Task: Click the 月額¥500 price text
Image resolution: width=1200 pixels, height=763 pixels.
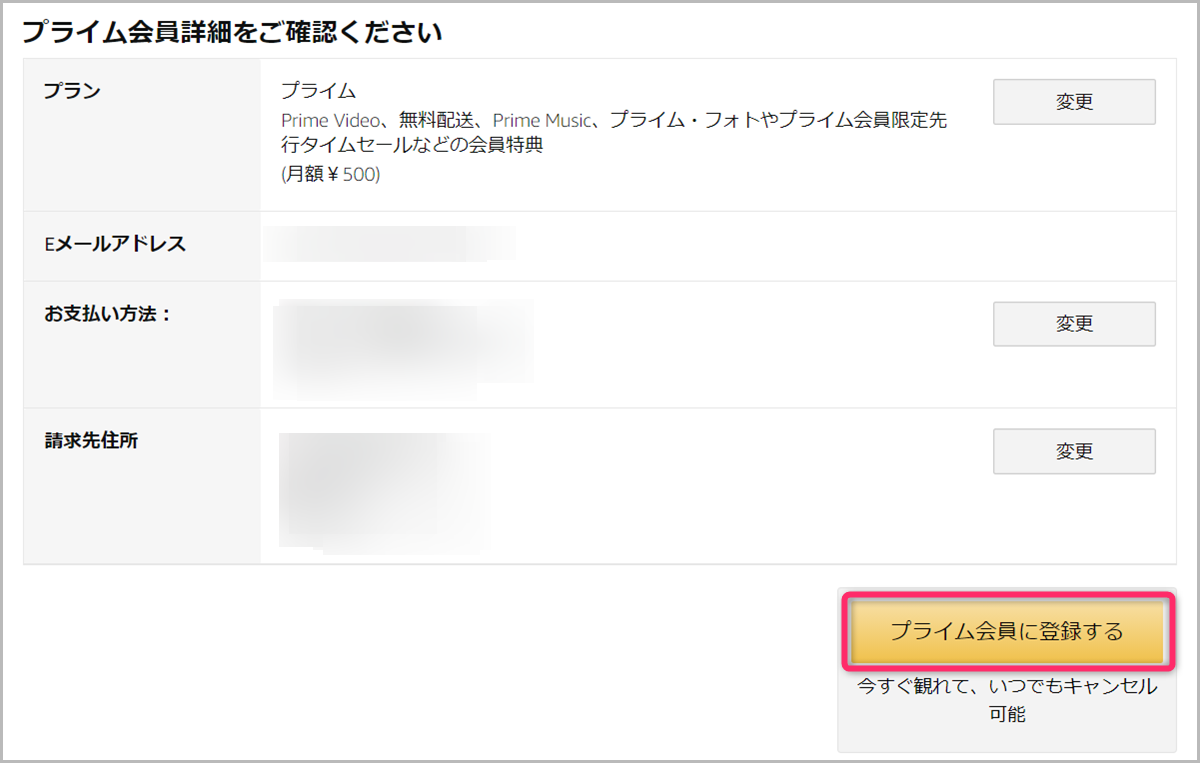Action: [x=331, y=174]
